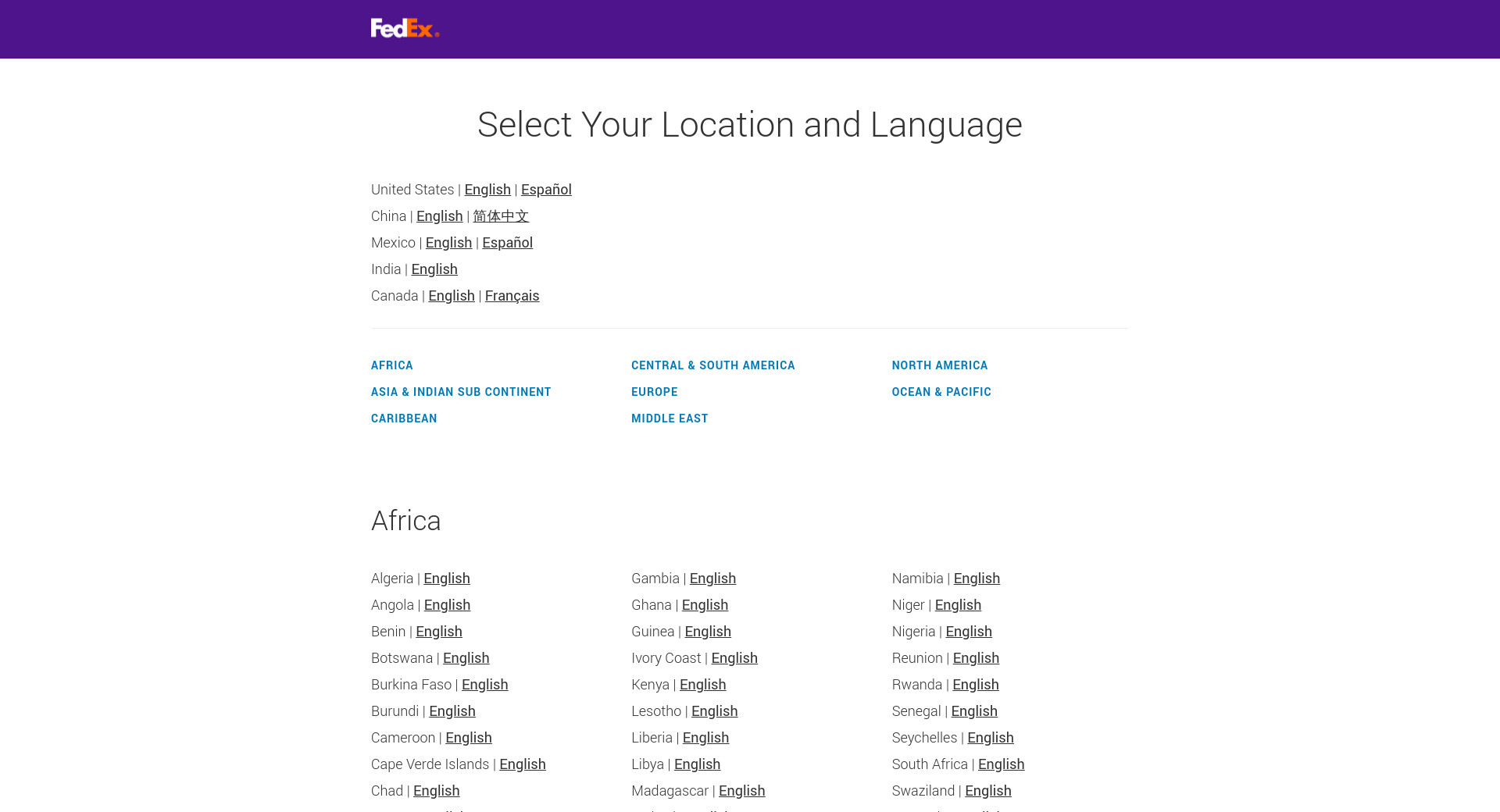Screen dimensions: 1500x812
Task: Go to Middle East region
Action: click(670, 418)
